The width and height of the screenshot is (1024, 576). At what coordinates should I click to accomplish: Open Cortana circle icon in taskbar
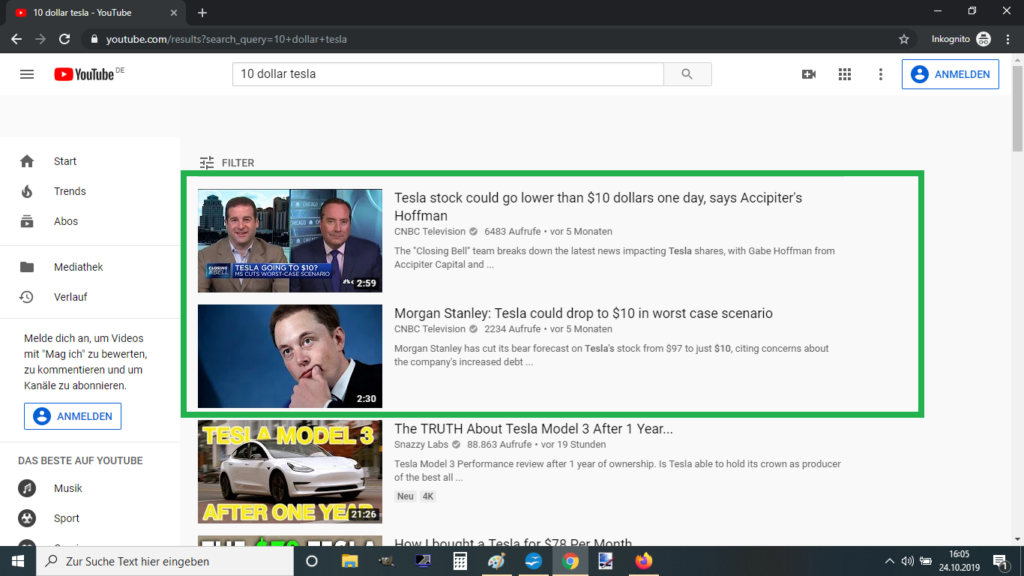point(312,561)
